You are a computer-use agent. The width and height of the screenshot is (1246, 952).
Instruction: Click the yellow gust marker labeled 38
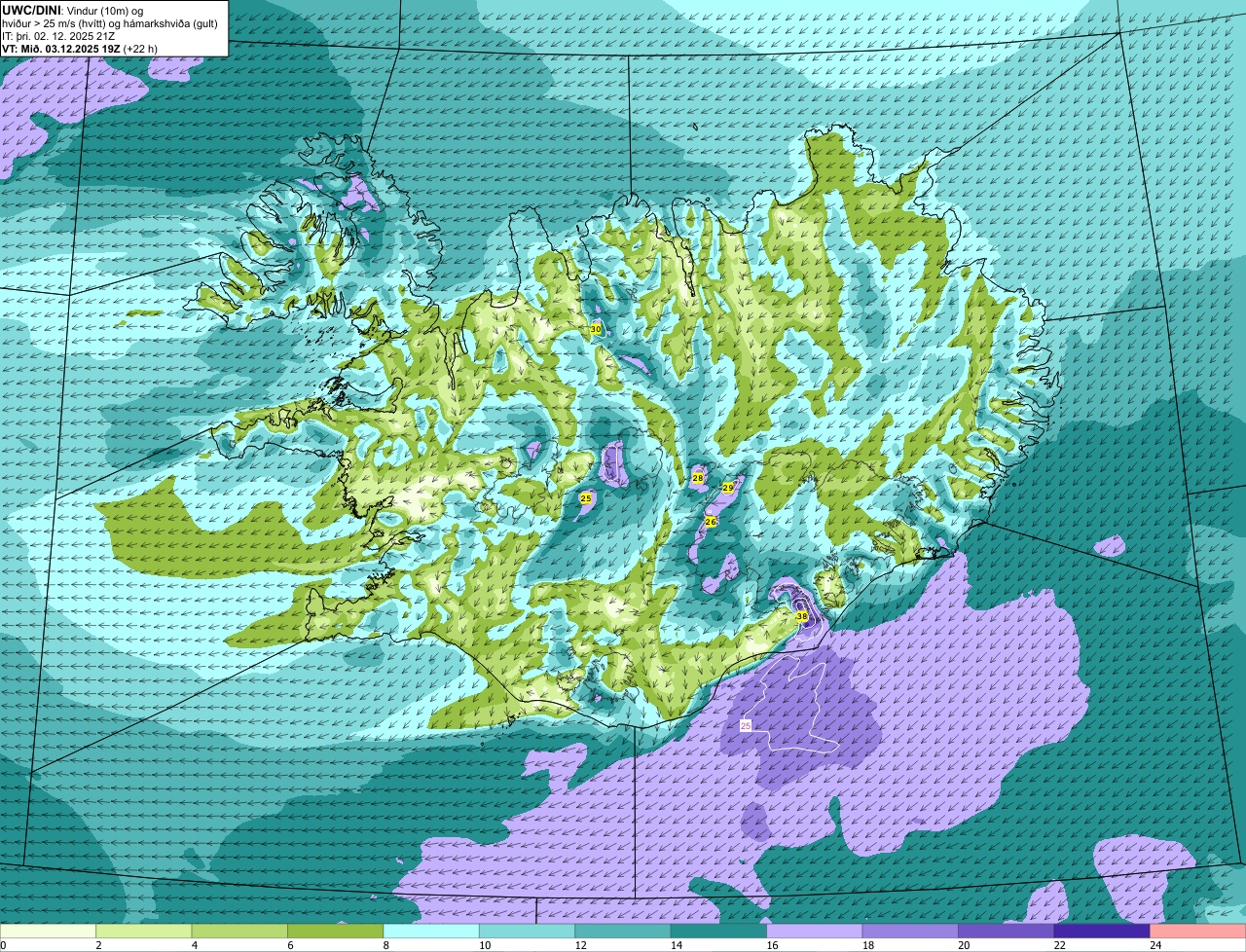pos(802,616)
